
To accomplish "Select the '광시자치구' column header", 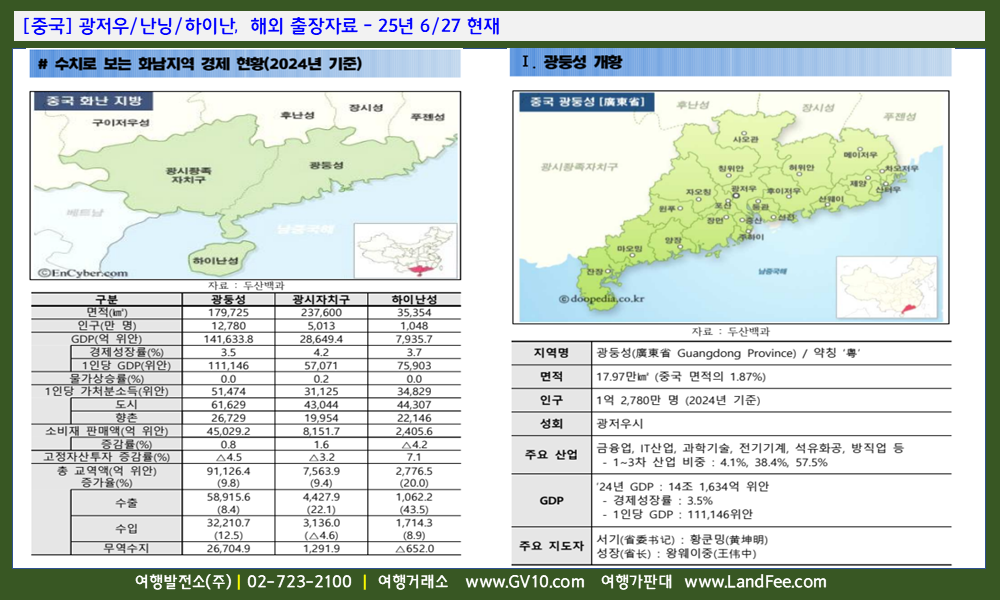I will tap(321, 299).
